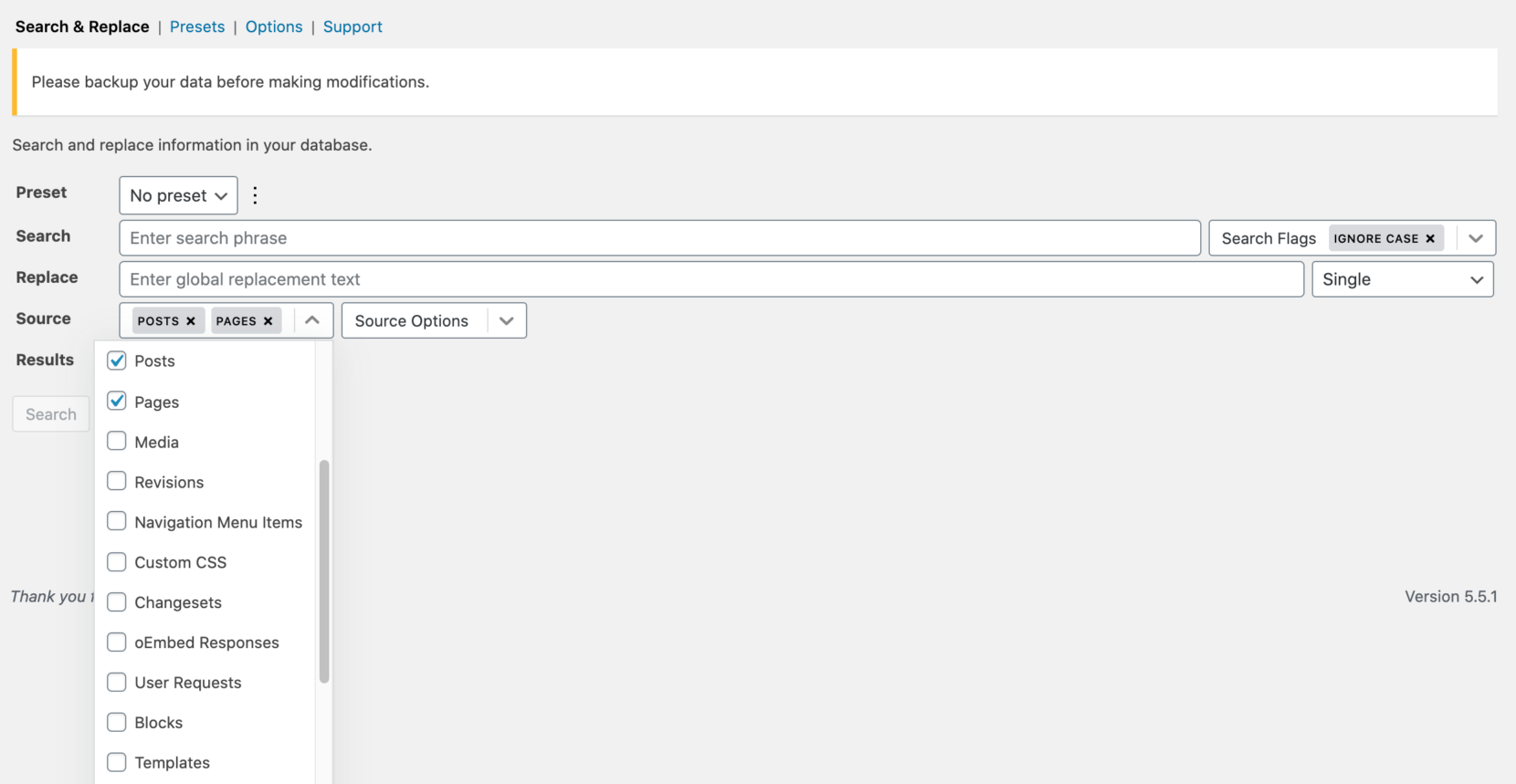Focus the global replacement text field

[x=711, y=279]
